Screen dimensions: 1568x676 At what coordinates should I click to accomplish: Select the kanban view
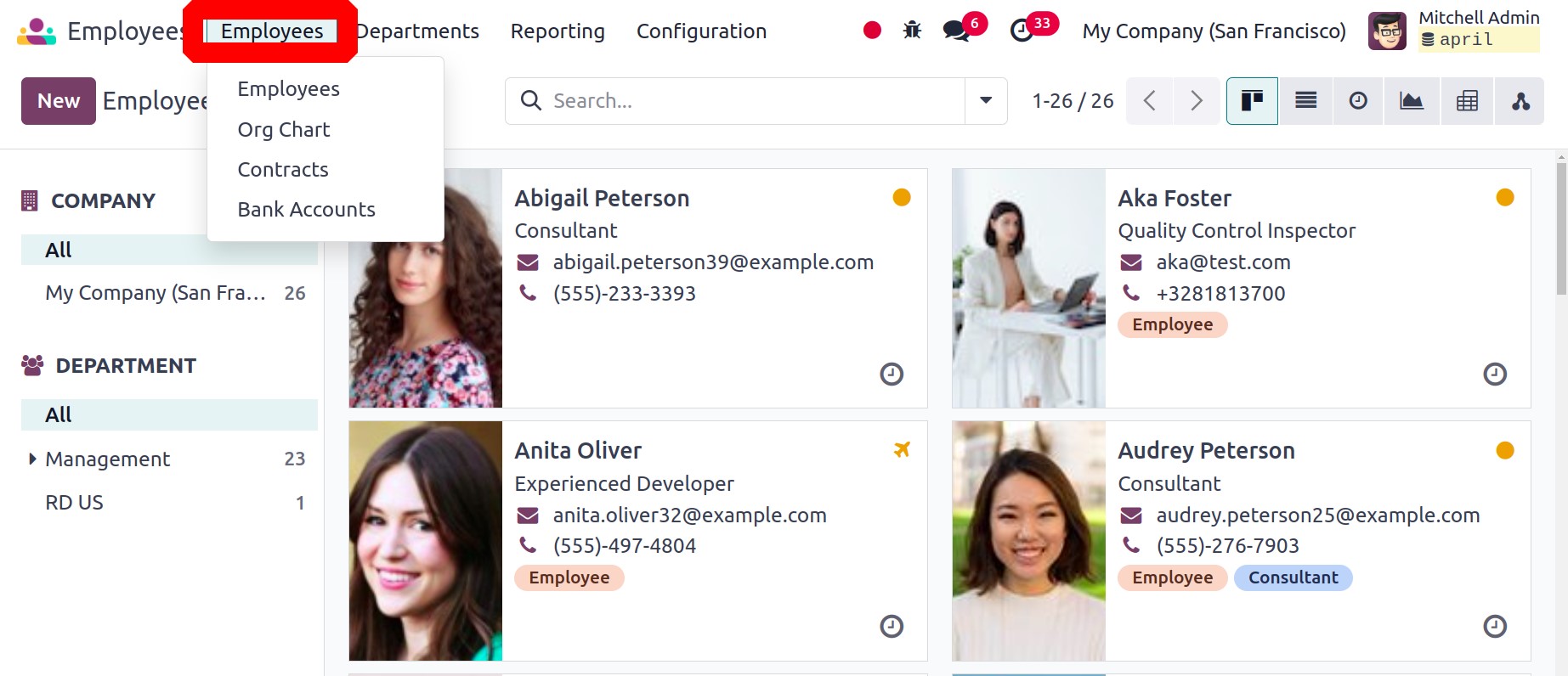click(x=1252, y=101)
